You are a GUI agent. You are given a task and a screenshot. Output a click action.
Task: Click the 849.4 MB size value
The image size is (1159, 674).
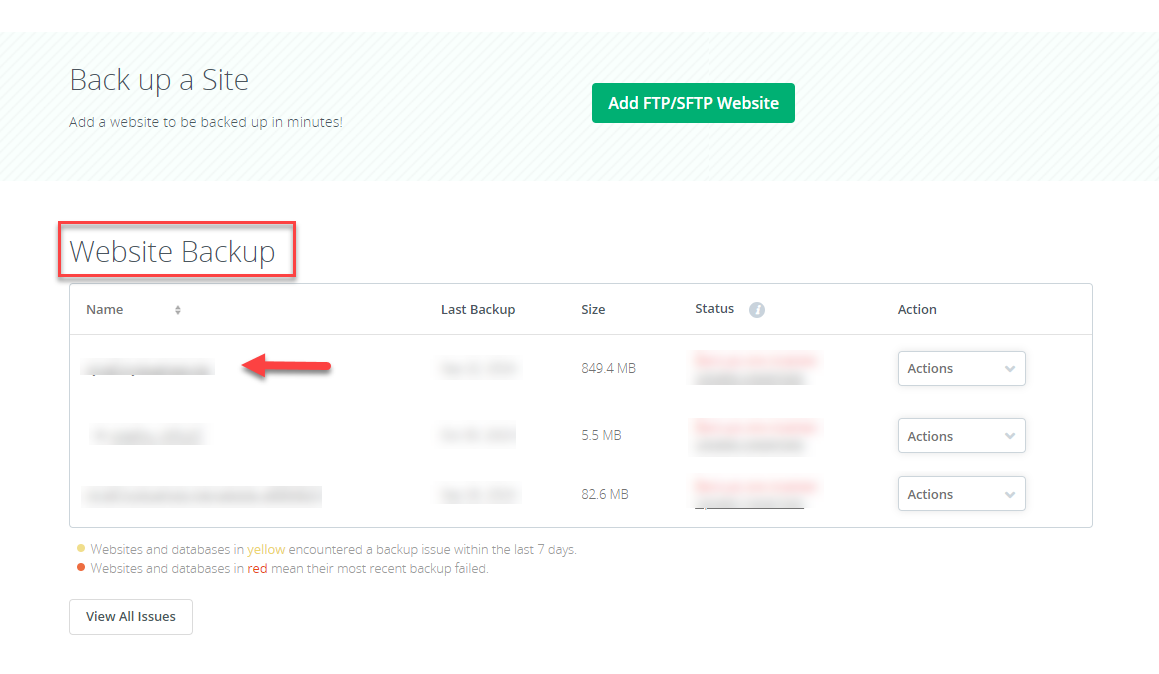pyautogui.click(x=608, y=367)
